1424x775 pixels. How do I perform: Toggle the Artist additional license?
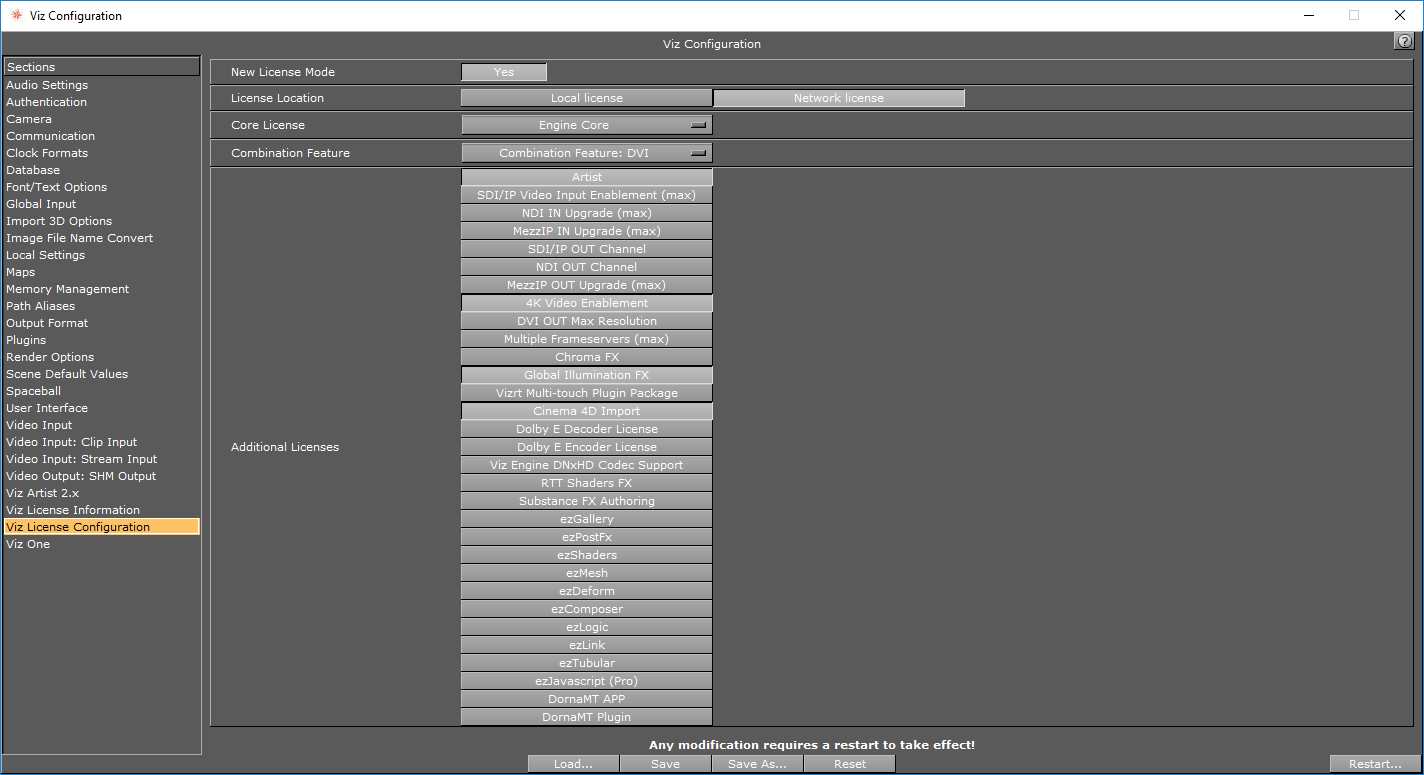(x=587, y=177)
